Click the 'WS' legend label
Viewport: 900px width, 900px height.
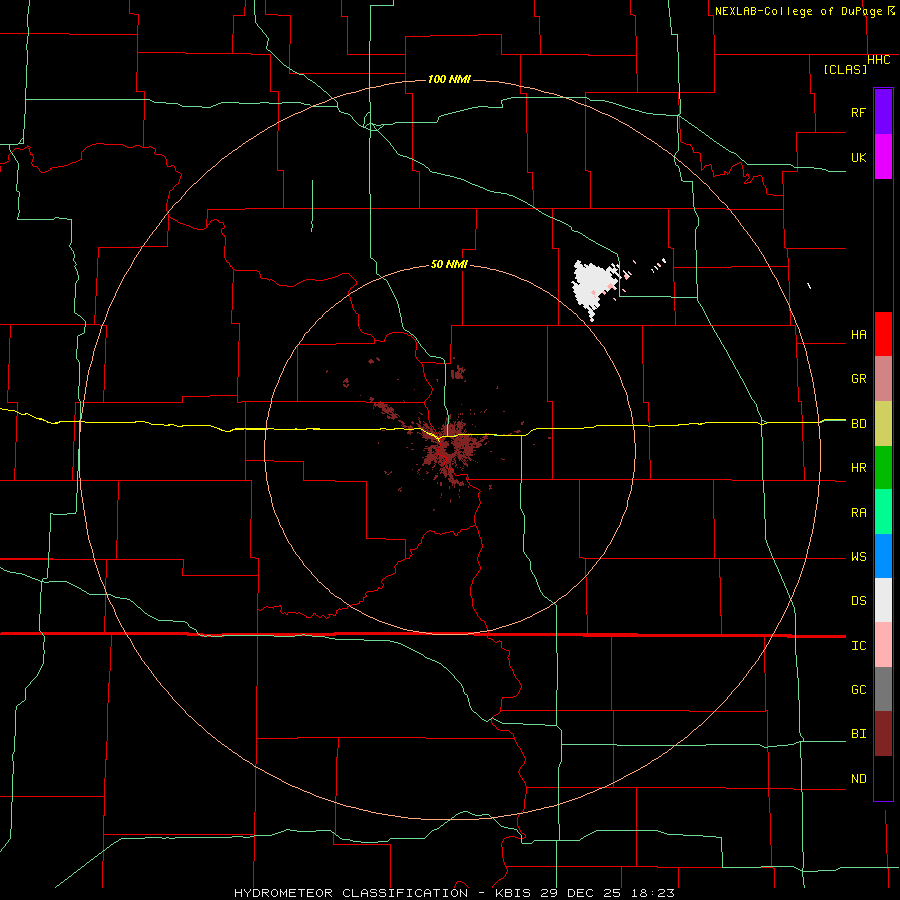858,557
